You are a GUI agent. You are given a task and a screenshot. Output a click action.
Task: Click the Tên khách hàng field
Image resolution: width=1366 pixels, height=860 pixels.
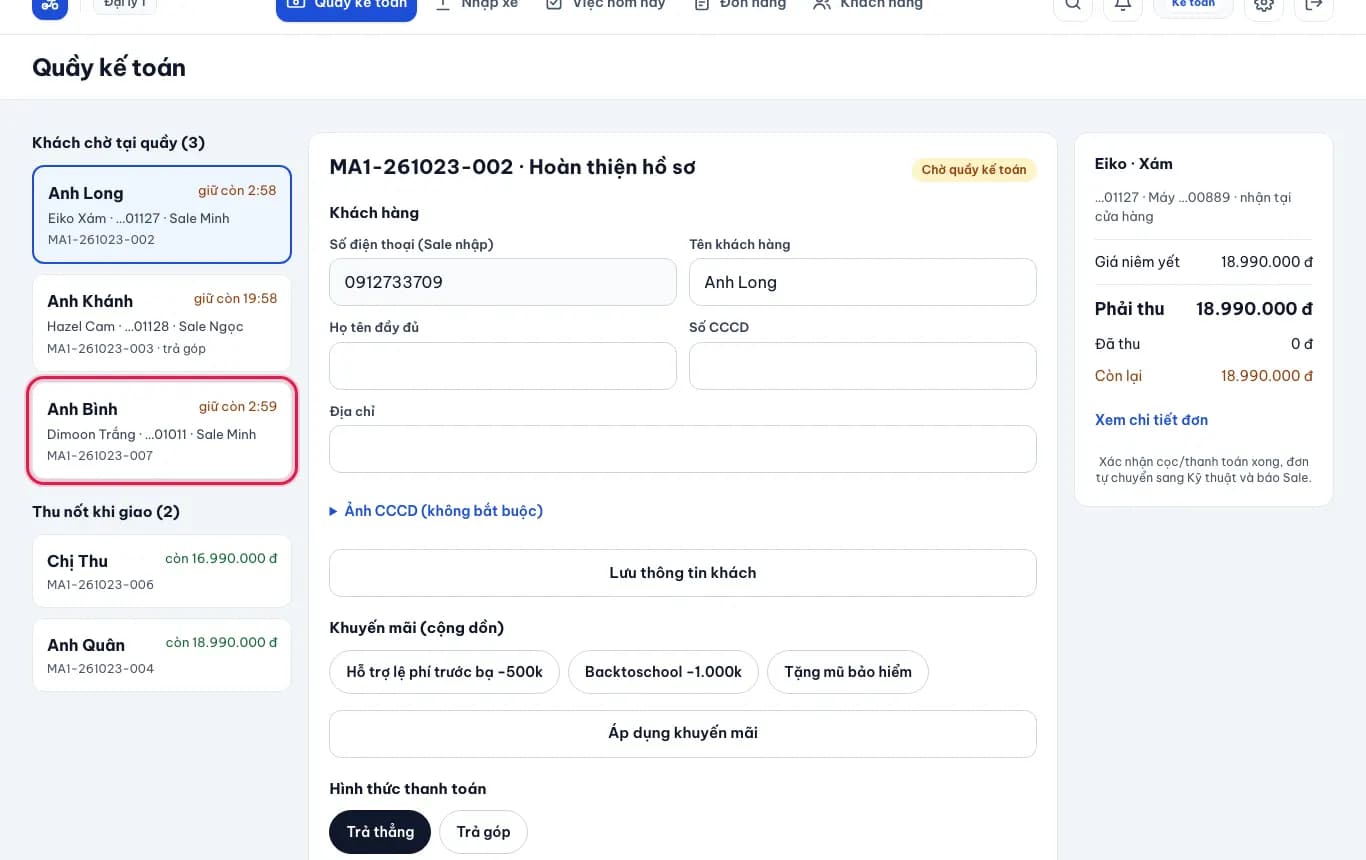coord(863,282)
